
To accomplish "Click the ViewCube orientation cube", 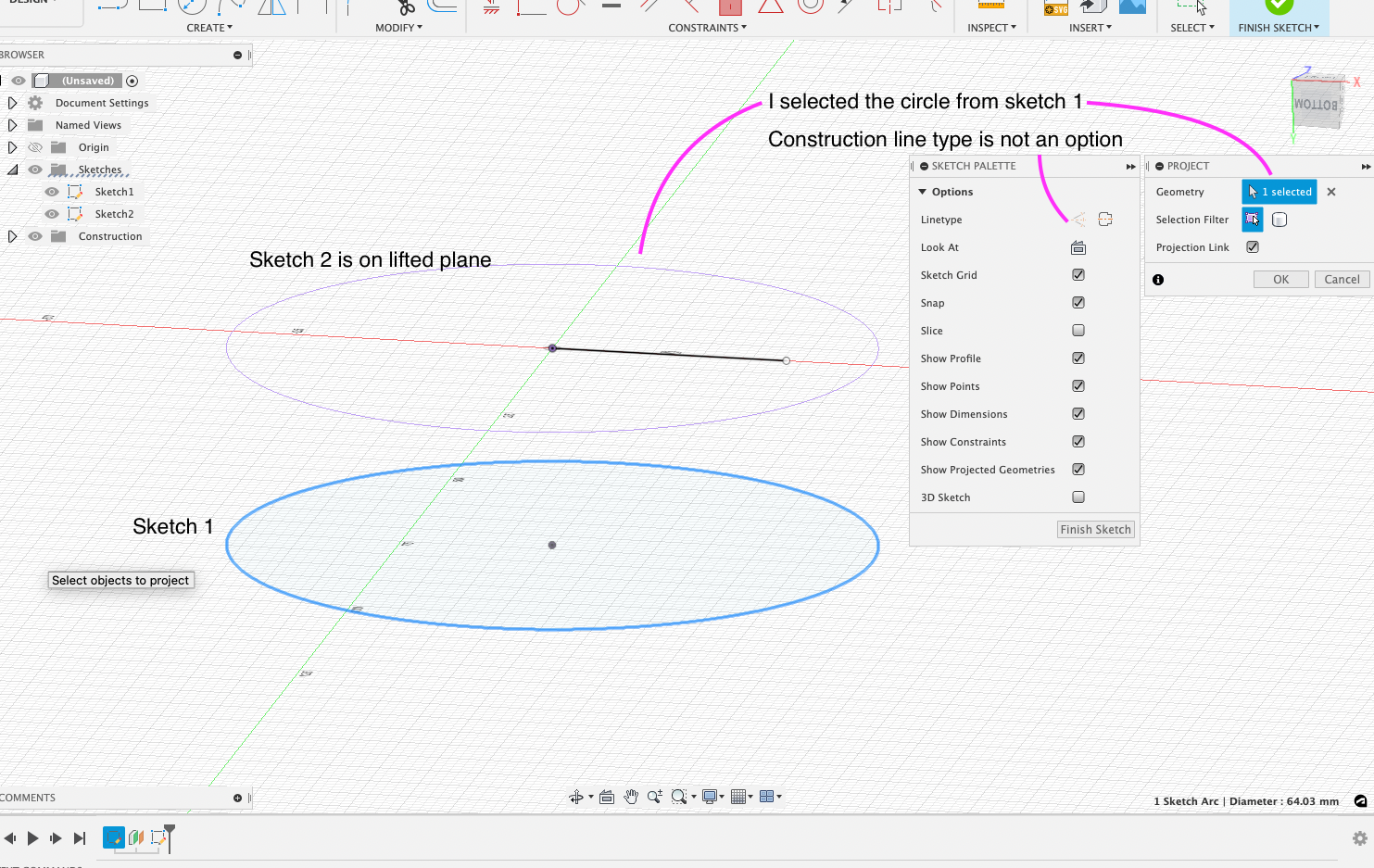I will [x=1317, y=104].
